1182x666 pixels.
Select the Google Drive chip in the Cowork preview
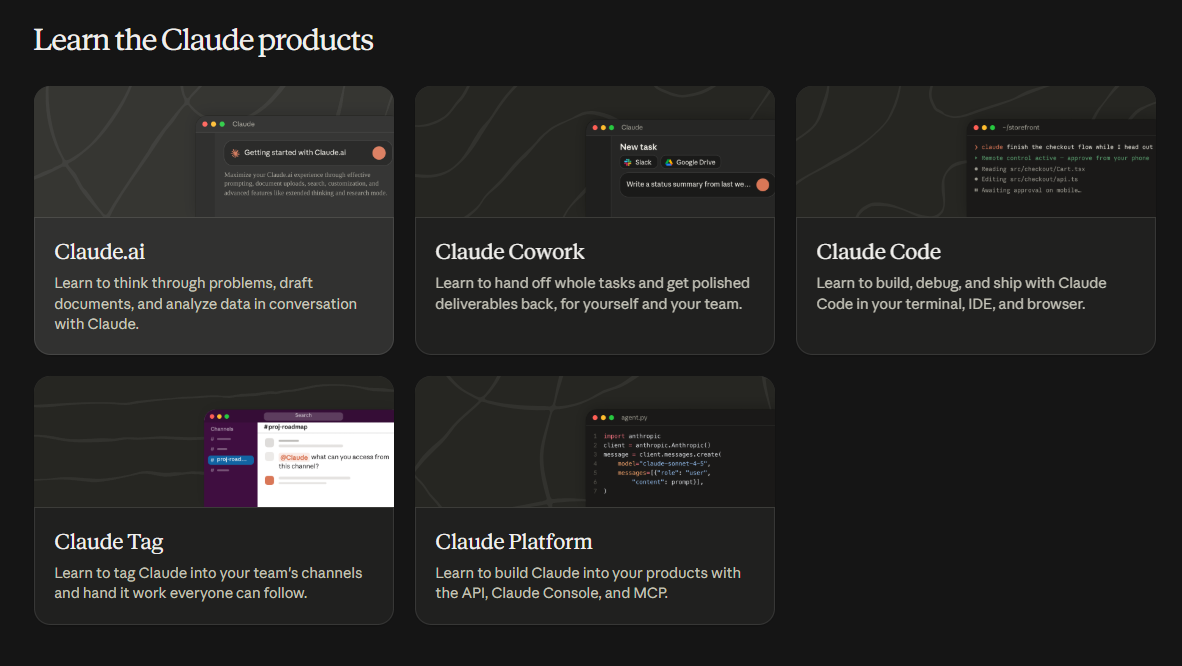[x=691, y=162]
